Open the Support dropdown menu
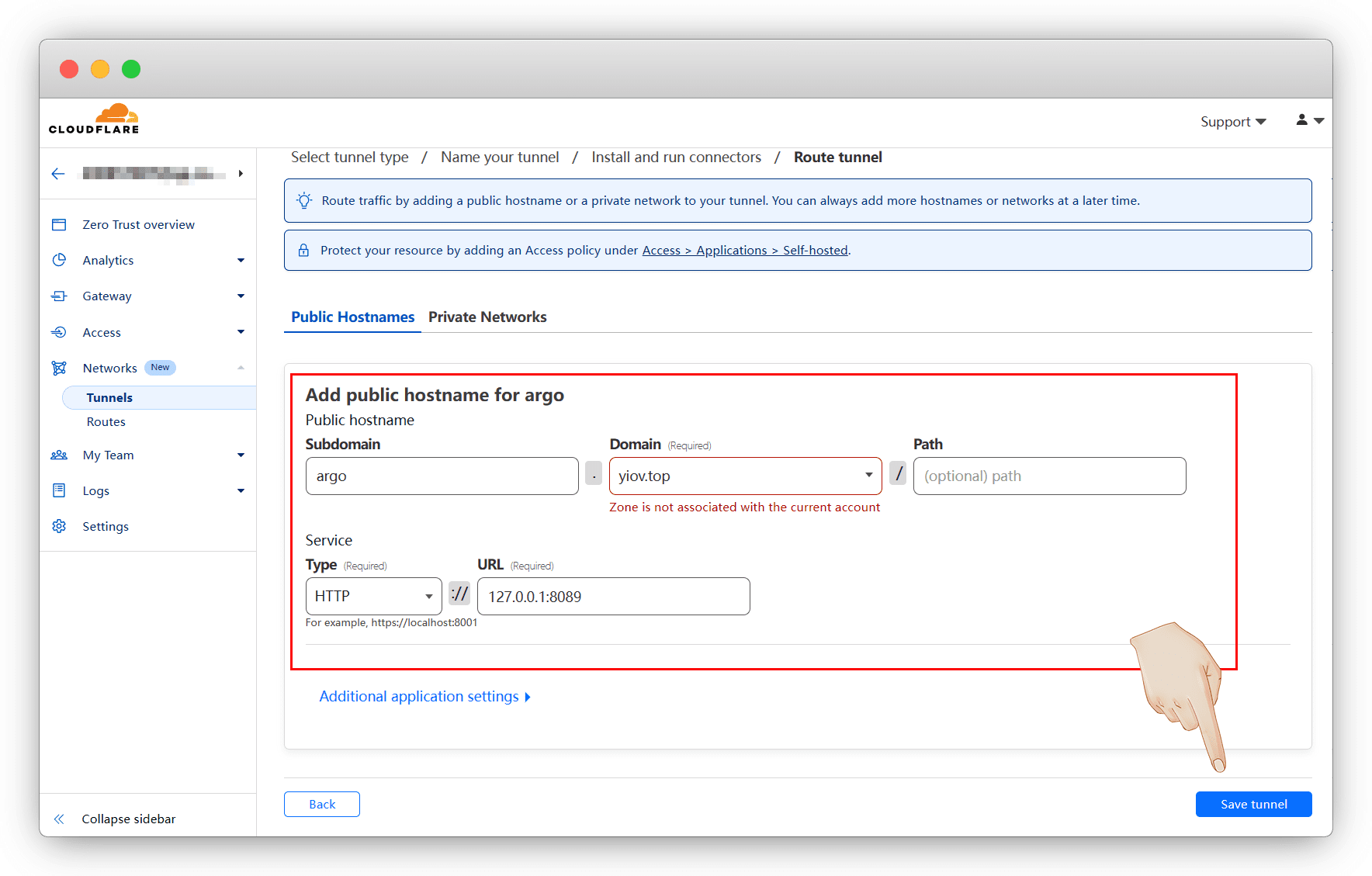The image size is (1372, 876). click(1232, 122)
